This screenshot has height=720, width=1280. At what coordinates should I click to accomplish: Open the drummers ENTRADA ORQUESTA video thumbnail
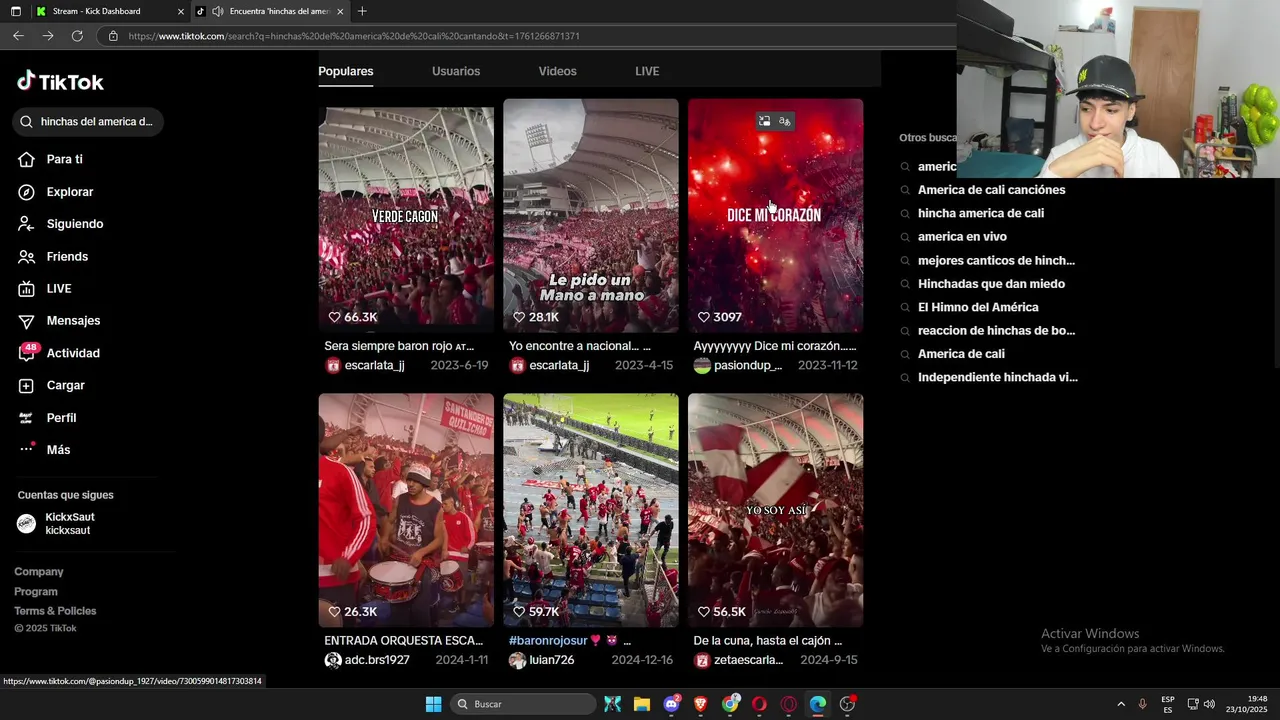coord(406,510)
